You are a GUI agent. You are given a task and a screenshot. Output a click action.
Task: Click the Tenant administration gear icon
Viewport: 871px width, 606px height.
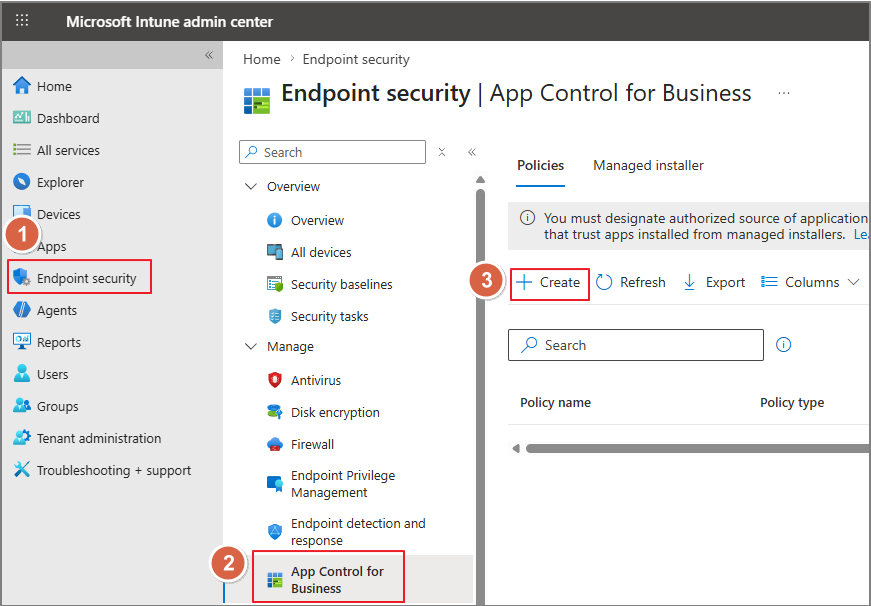22,437
